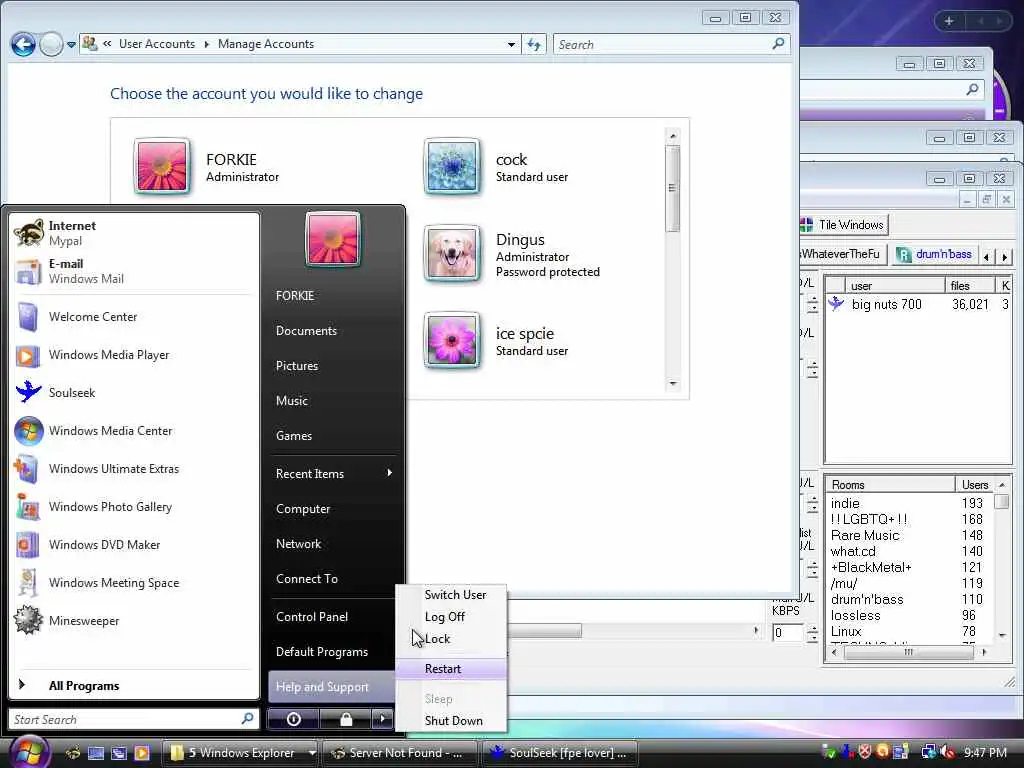Viewport: 1024px width, 768px height.
Task: Refresh the Manage Accounts page
Action: (534, 44)
